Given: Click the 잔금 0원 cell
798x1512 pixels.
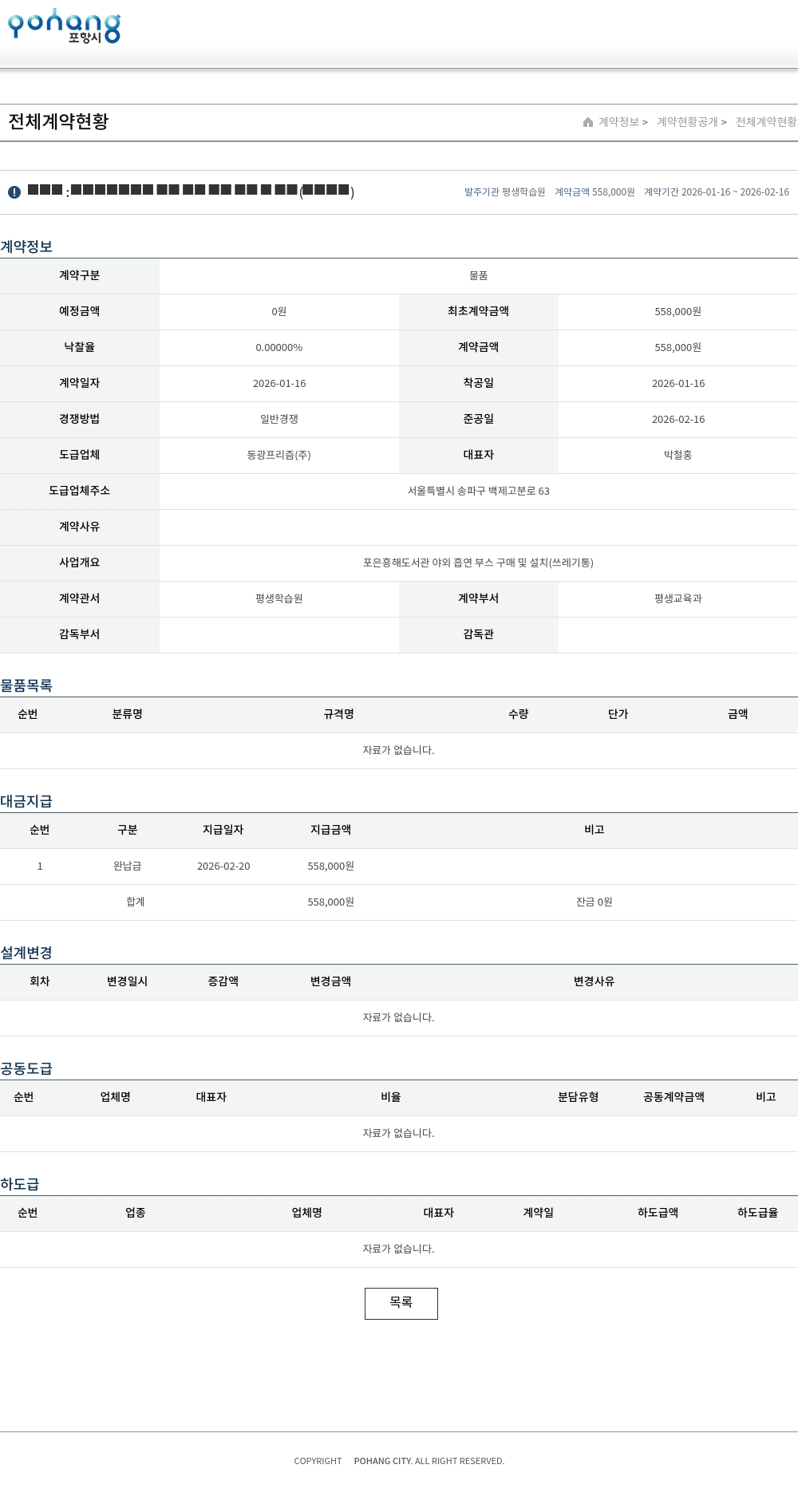Looking at the screenshot, I should 594,902.
